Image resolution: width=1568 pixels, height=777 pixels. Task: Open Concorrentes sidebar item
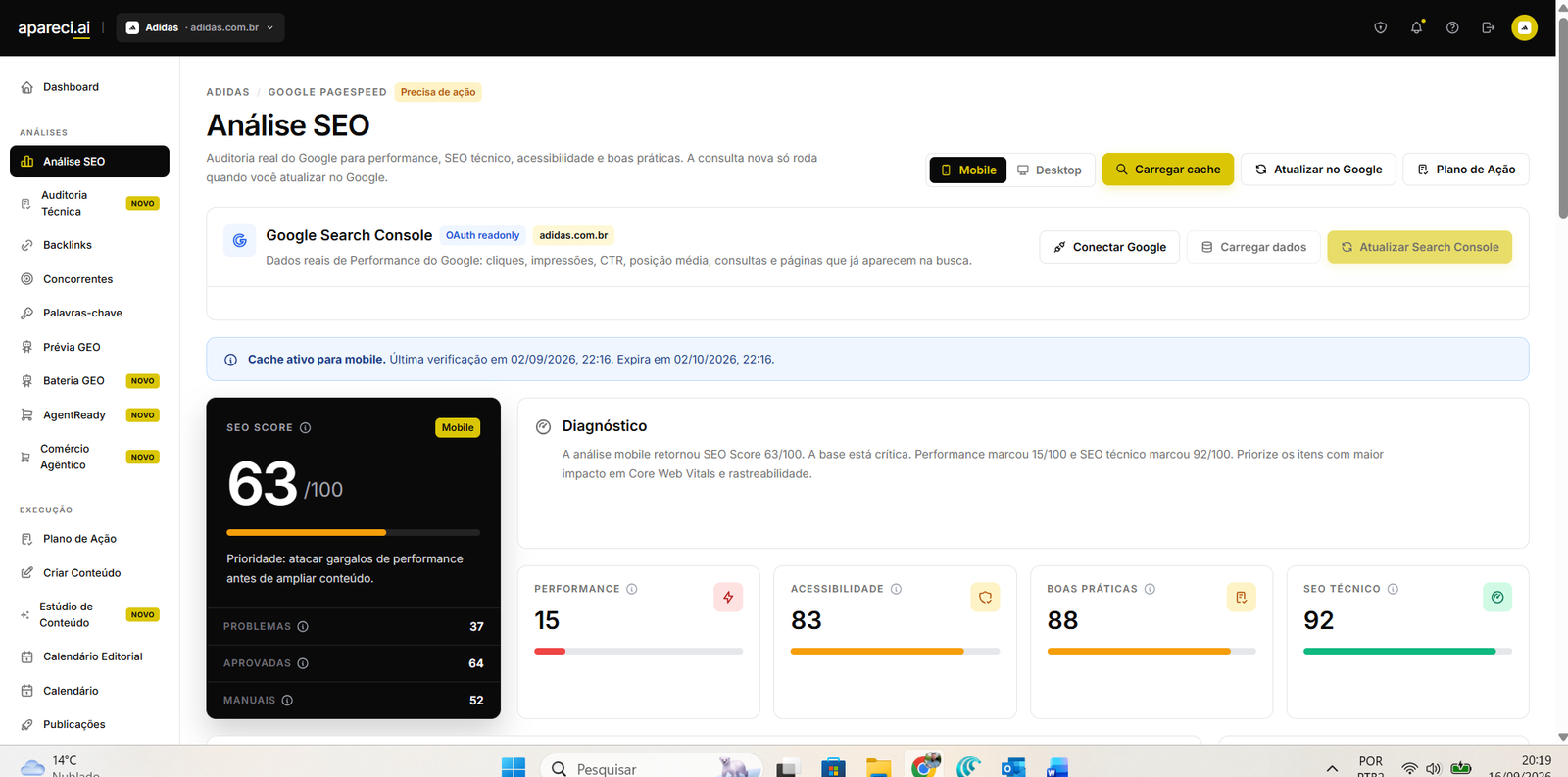coord(89,279)
